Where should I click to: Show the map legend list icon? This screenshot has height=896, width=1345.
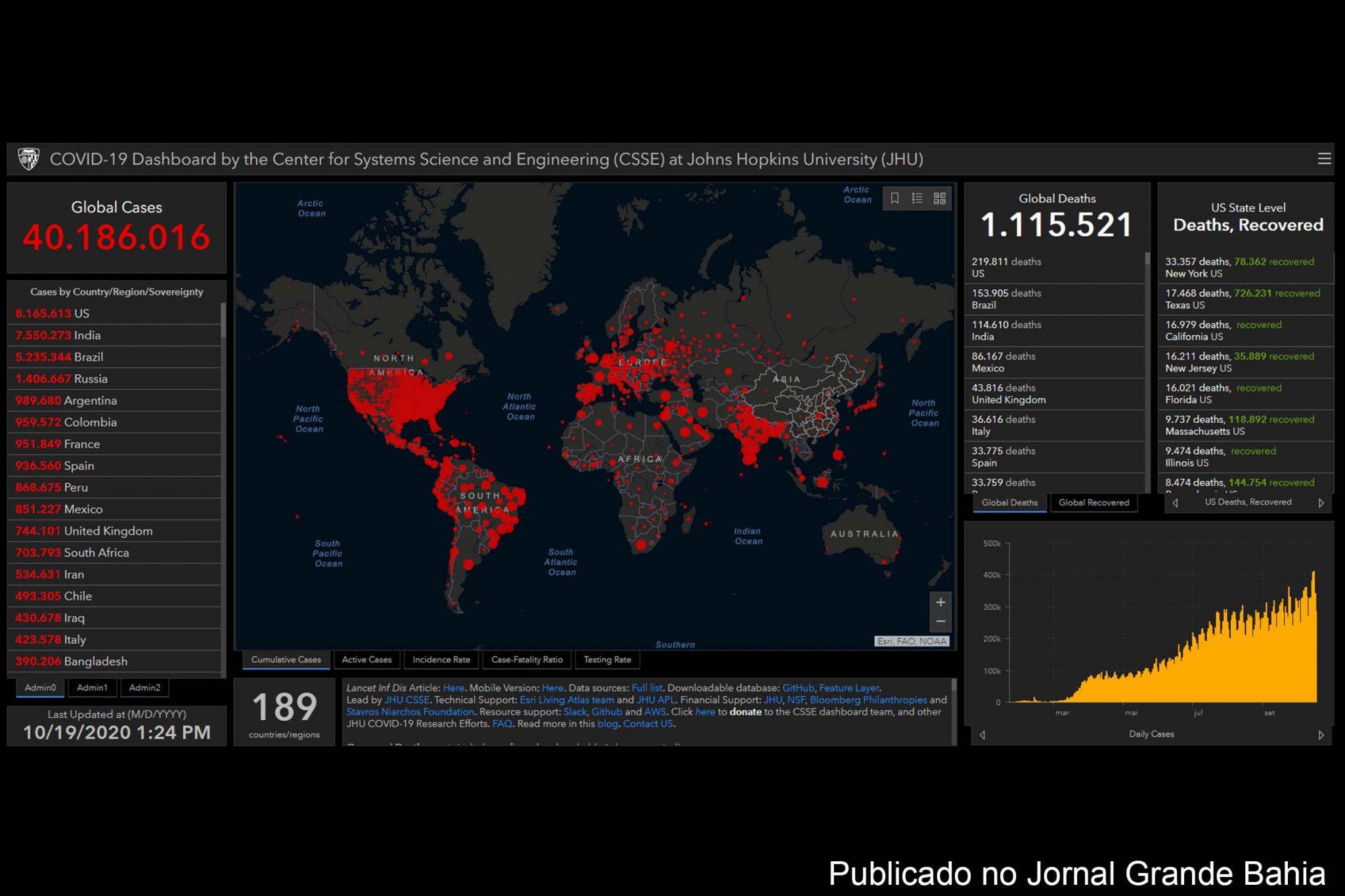pyautogui.click(x=917, y=198)
